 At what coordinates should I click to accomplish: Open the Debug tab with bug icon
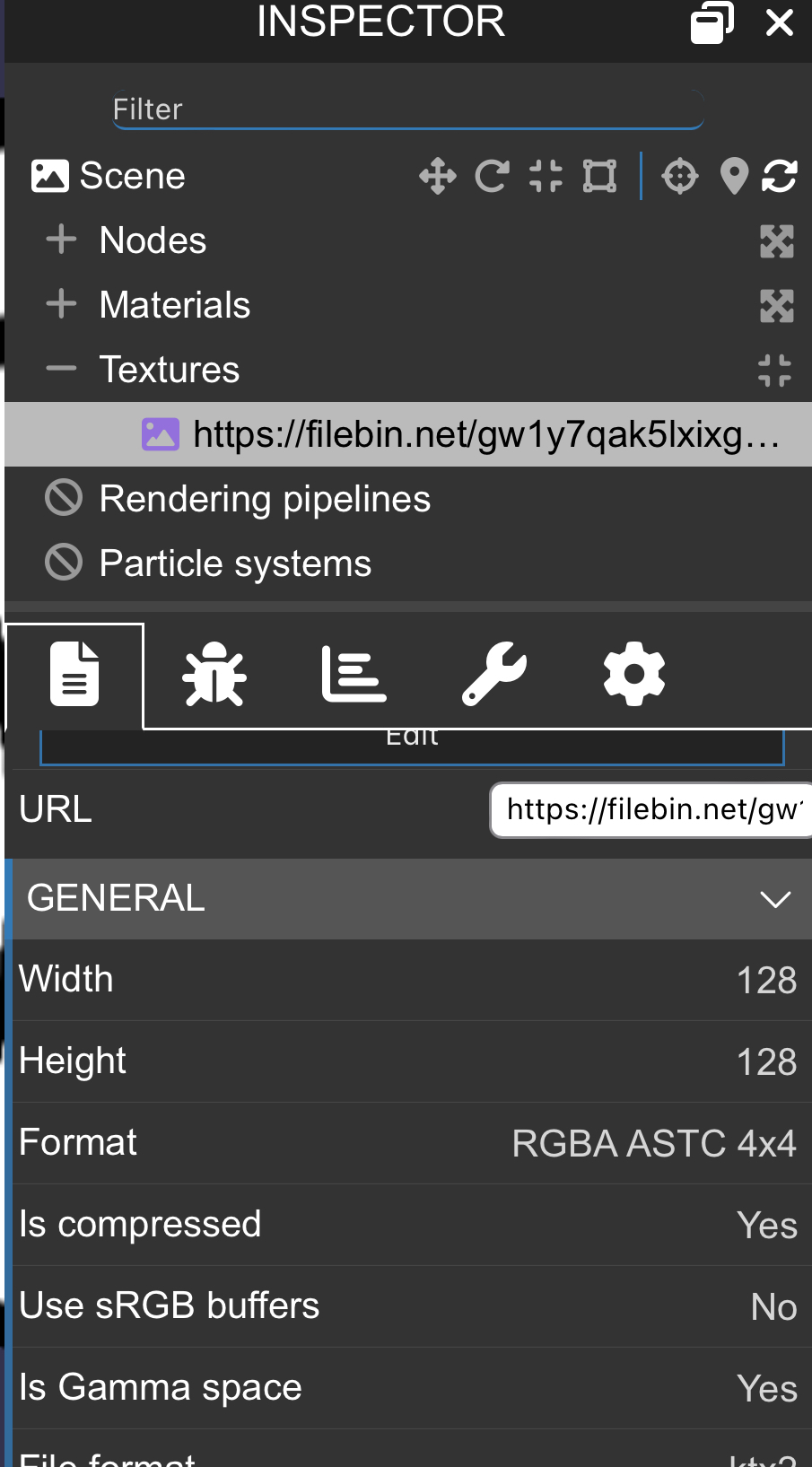214,674
